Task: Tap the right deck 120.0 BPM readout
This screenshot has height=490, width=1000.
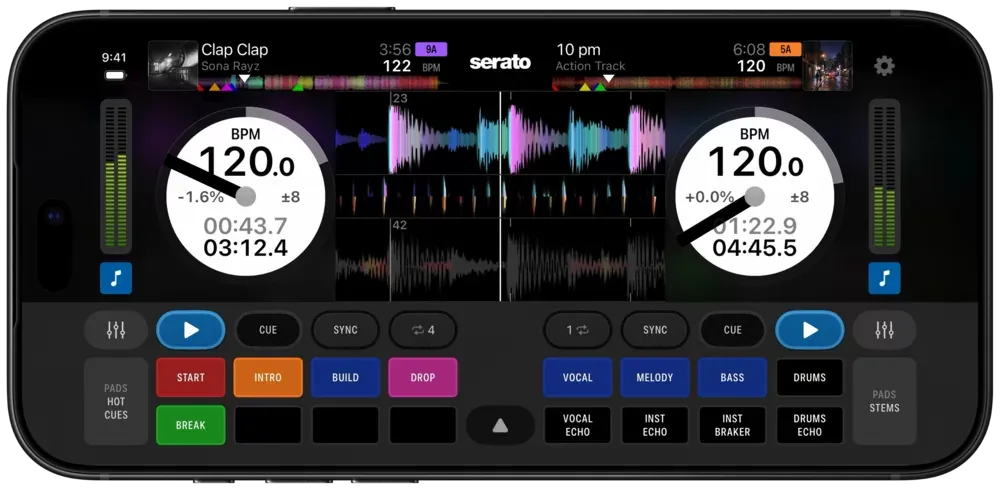Action: [x=755, y=161]
